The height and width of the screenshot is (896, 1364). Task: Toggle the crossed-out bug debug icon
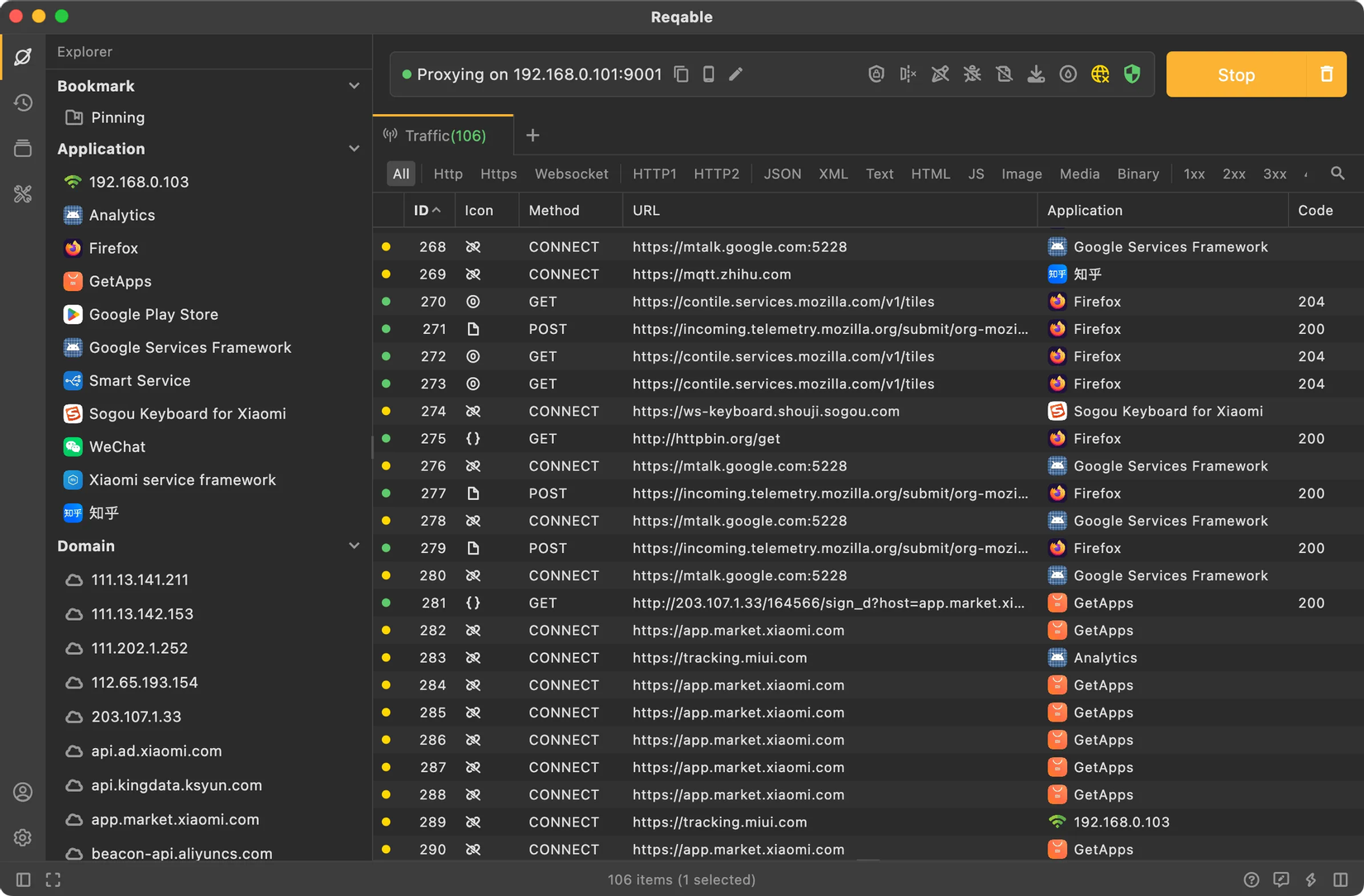pyautogui.click(x=972, y=74)
